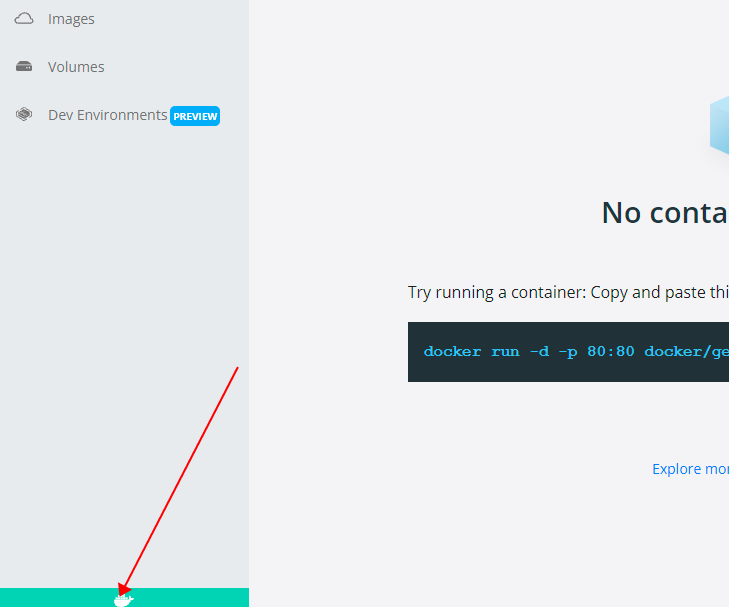Click the "No conta" heading text

pyautogui.click(x=665, y=213)
